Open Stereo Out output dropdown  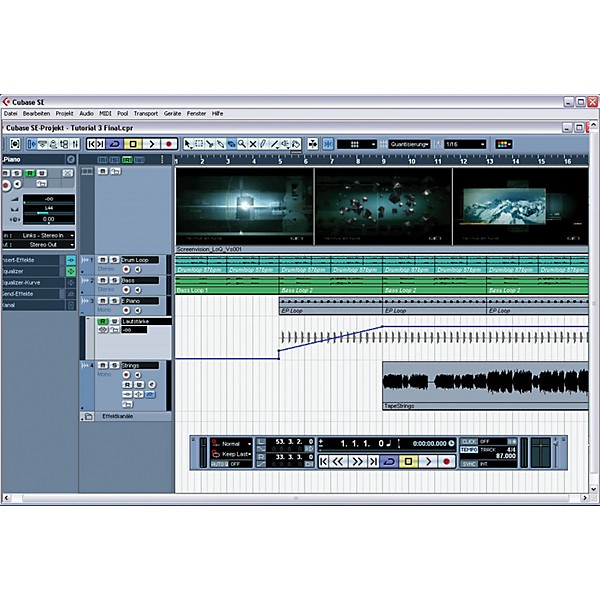click(39, 245)
